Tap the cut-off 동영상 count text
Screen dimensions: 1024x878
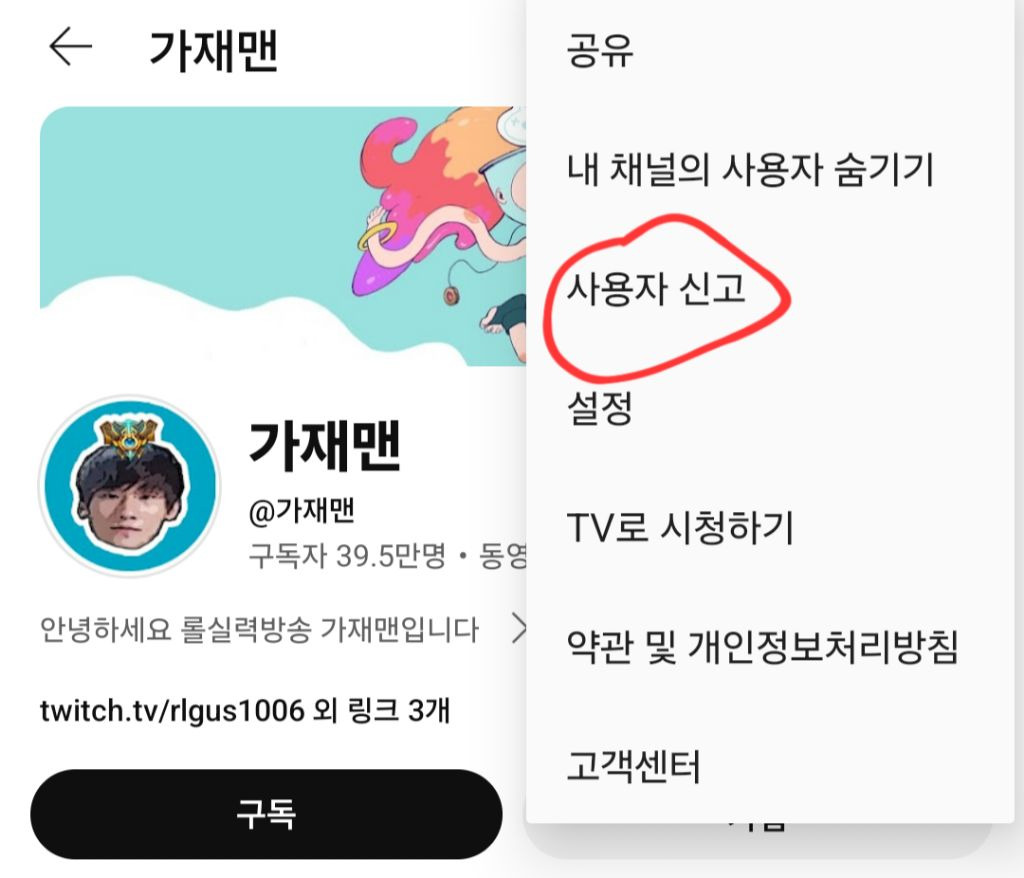coord(503,556)
